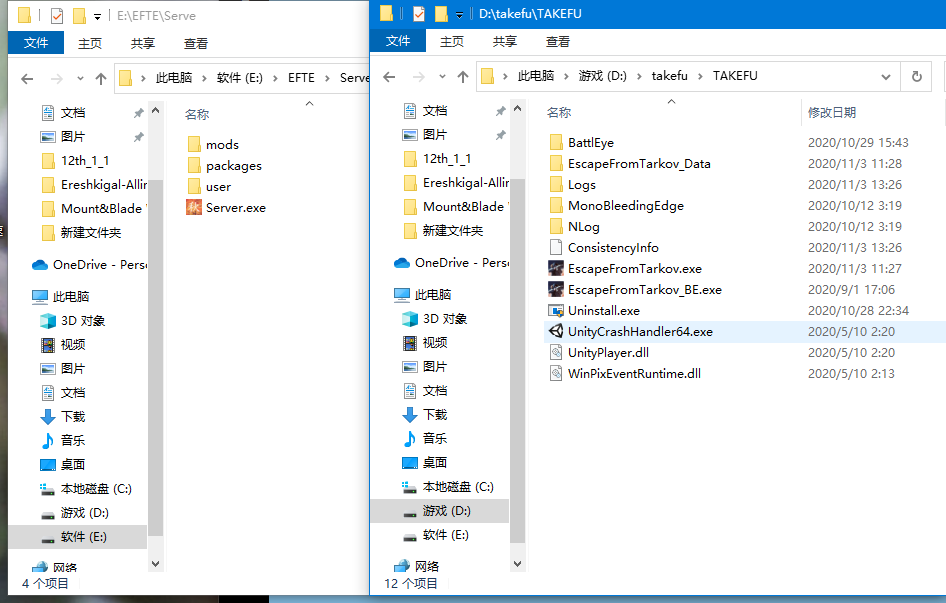Switch to the 主页 tab in the TAKEFU window
Viewport: 946px width, 603px height.
pos(452,41)
